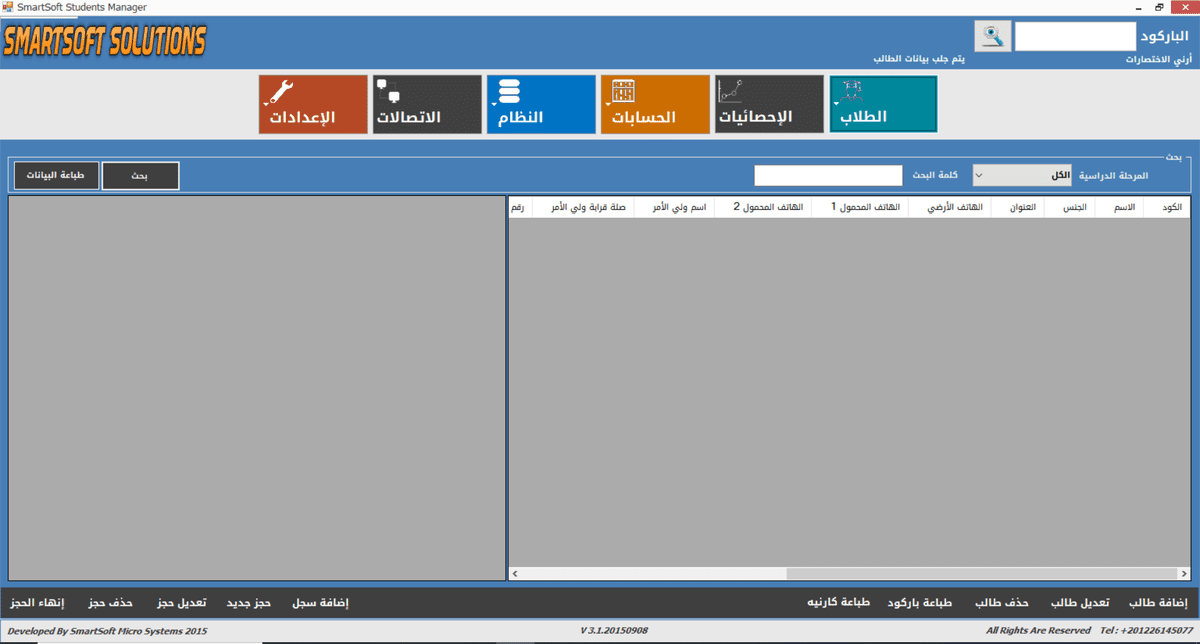The width and height of the screenshot is (1200, 644).
Task: Click the الاسم column header
Action: [x=1124, y=208]
